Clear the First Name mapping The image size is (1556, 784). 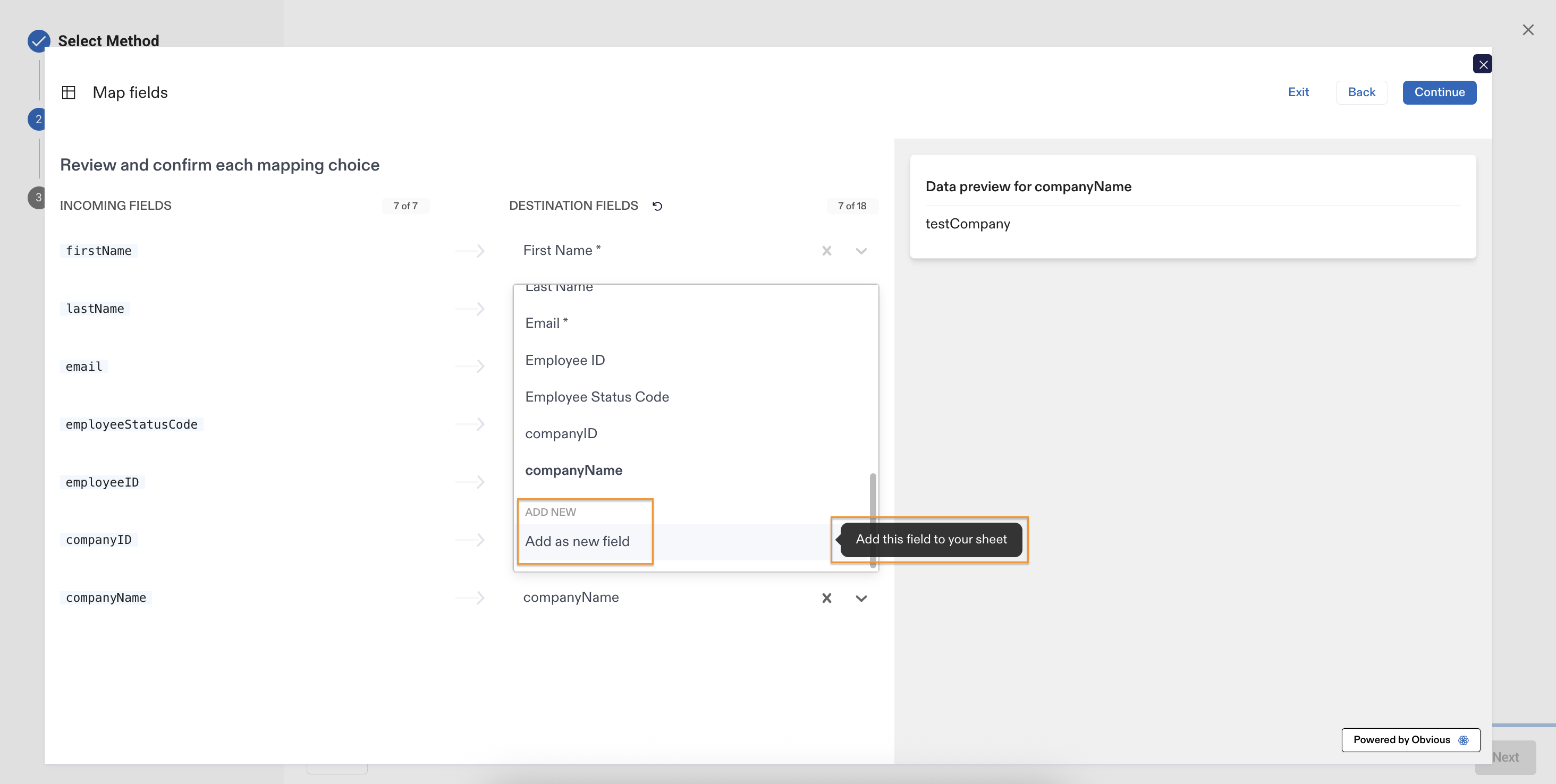point(826,251)
